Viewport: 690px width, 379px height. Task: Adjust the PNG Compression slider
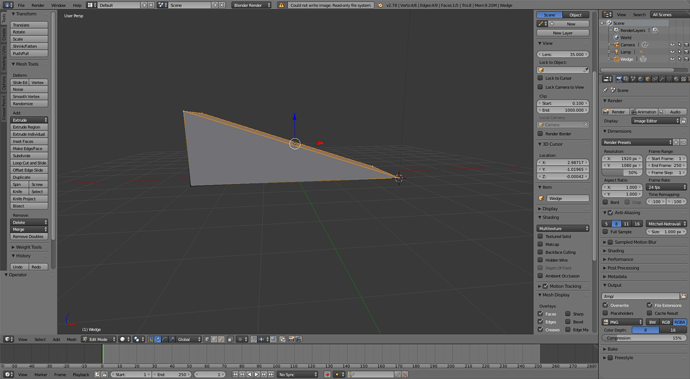(x=644, y=338)
